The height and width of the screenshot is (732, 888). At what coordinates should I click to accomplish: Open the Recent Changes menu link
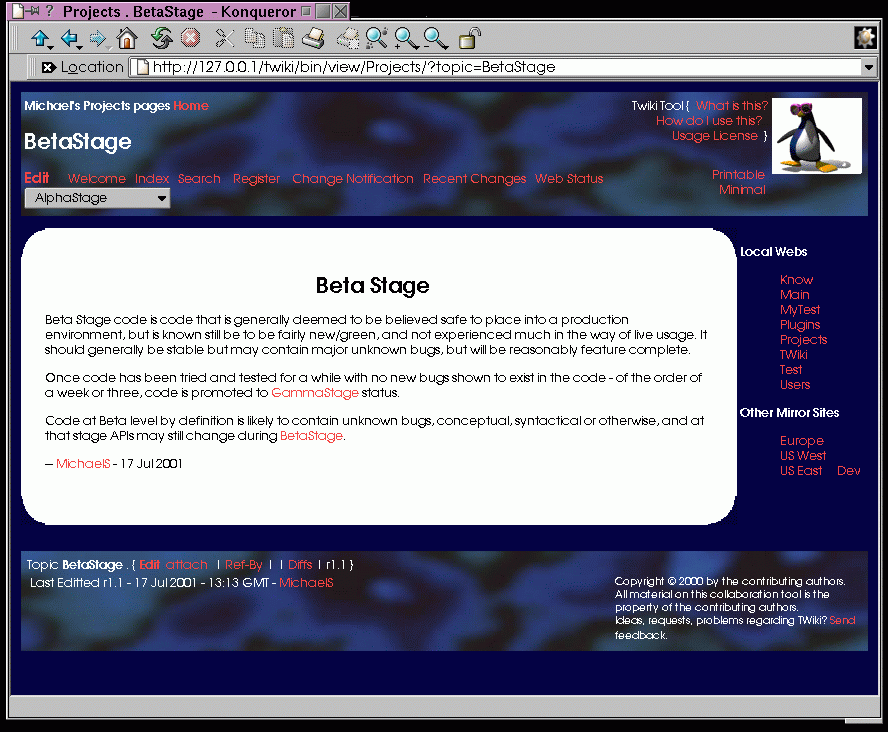tap(474, 179)
